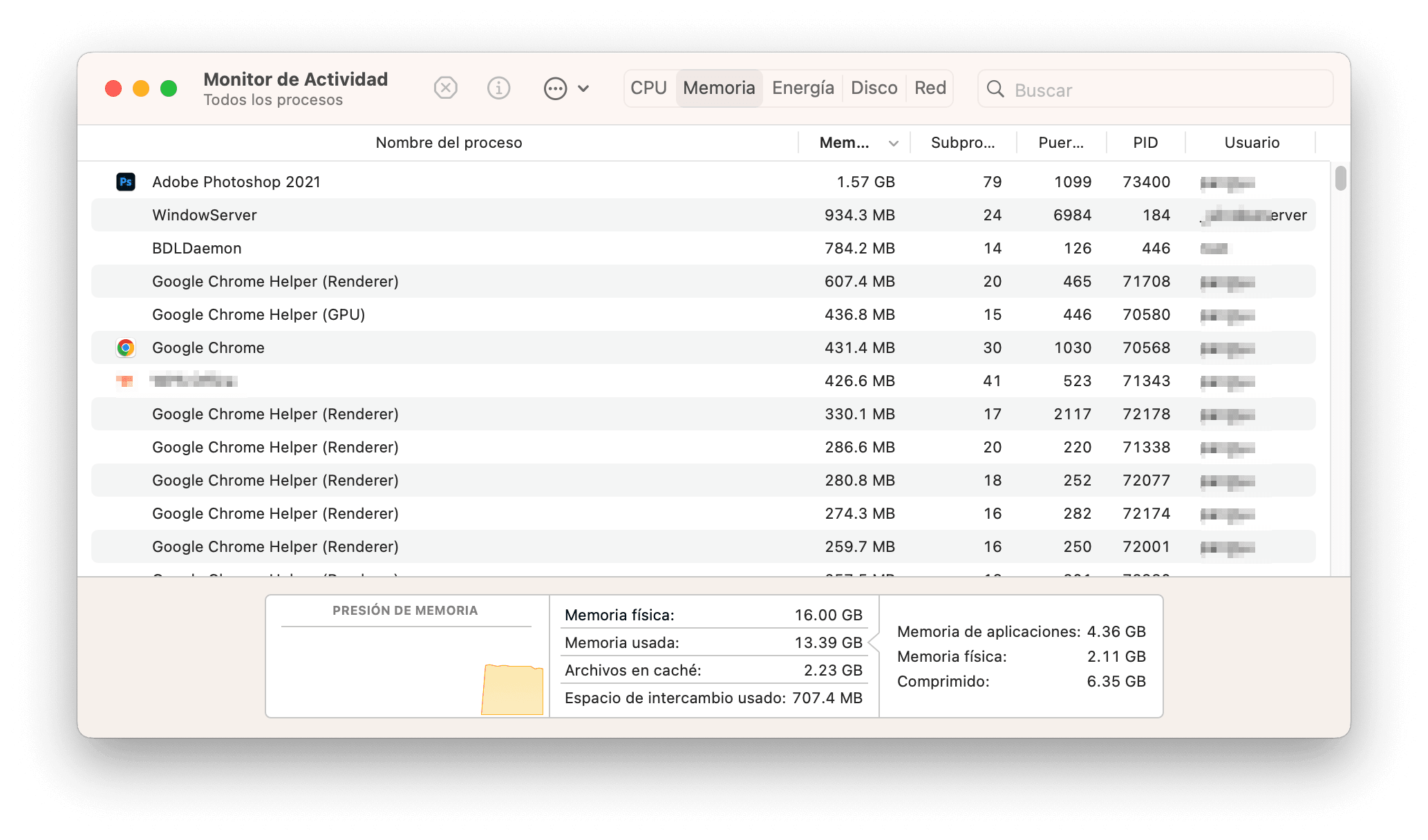Select the BDLDaemon process row
This screenshot has height=840, width=1428.
coord(704,248)
